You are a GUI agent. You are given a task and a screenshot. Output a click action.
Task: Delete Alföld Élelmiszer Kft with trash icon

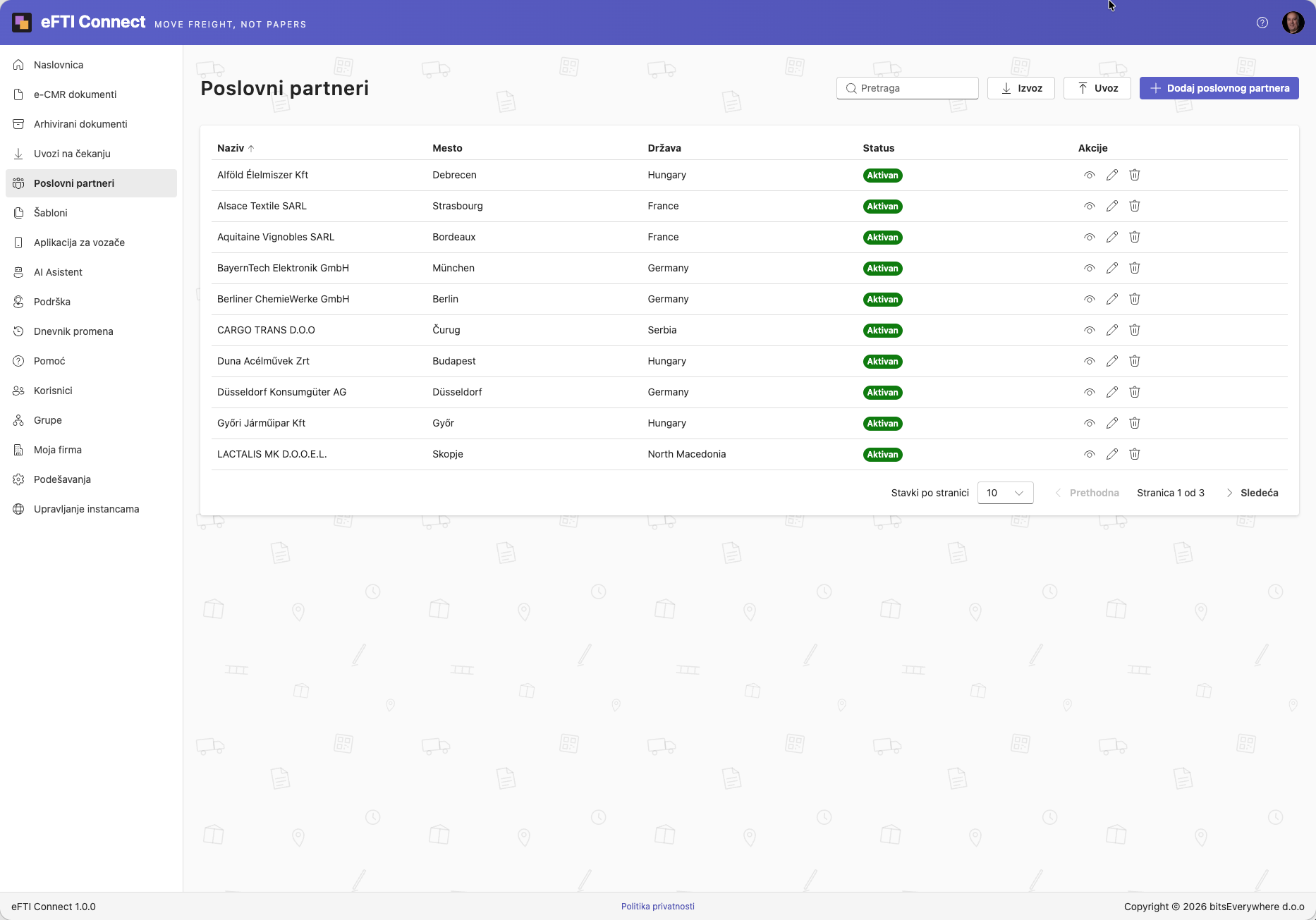[x=1135, y=175]
